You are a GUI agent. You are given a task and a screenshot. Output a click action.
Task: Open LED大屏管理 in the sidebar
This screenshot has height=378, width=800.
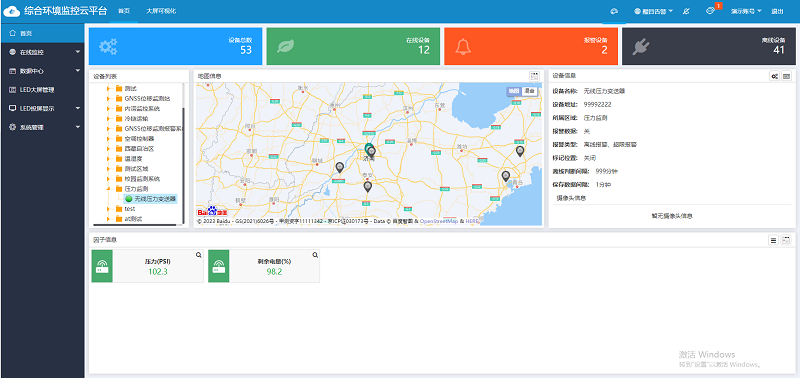[42, 90]
